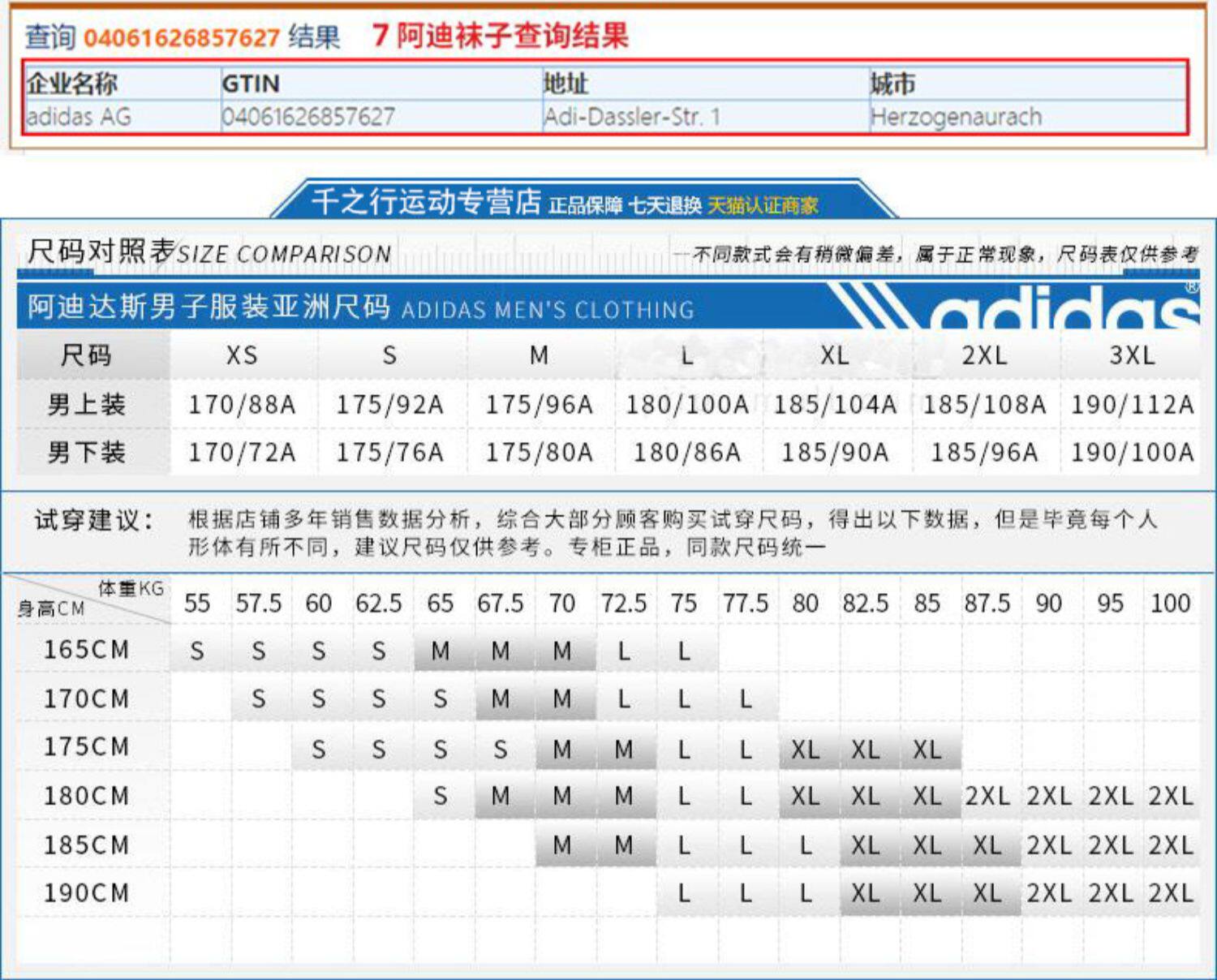Click the '阿迪达斯男子服装亚洲尺码' title bar text
1217x980 pixels.
209,307
